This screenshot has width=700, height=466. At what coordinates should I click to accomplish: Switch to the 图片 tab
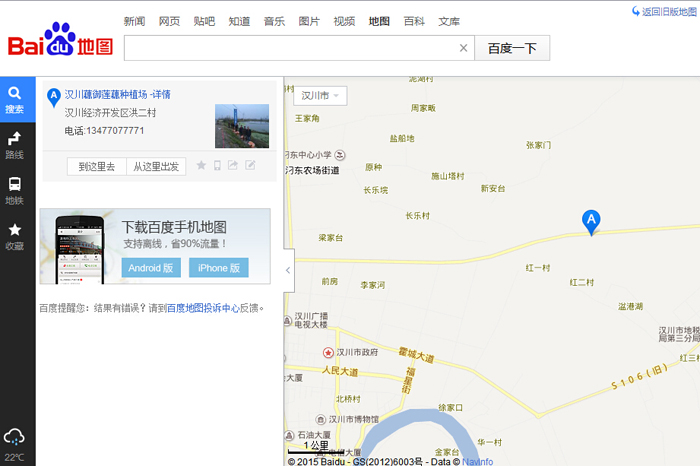coord(309,21)
